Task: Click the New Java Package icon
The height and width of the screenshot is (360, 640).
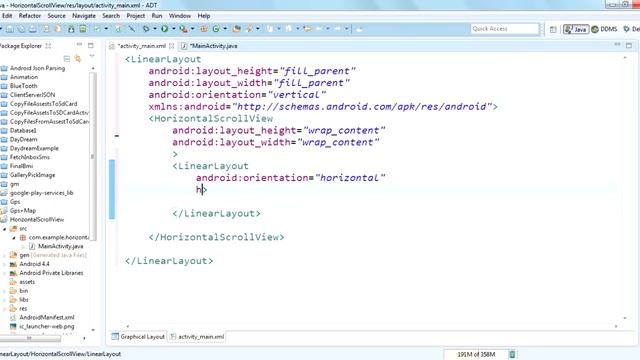Action: (204, 29)
